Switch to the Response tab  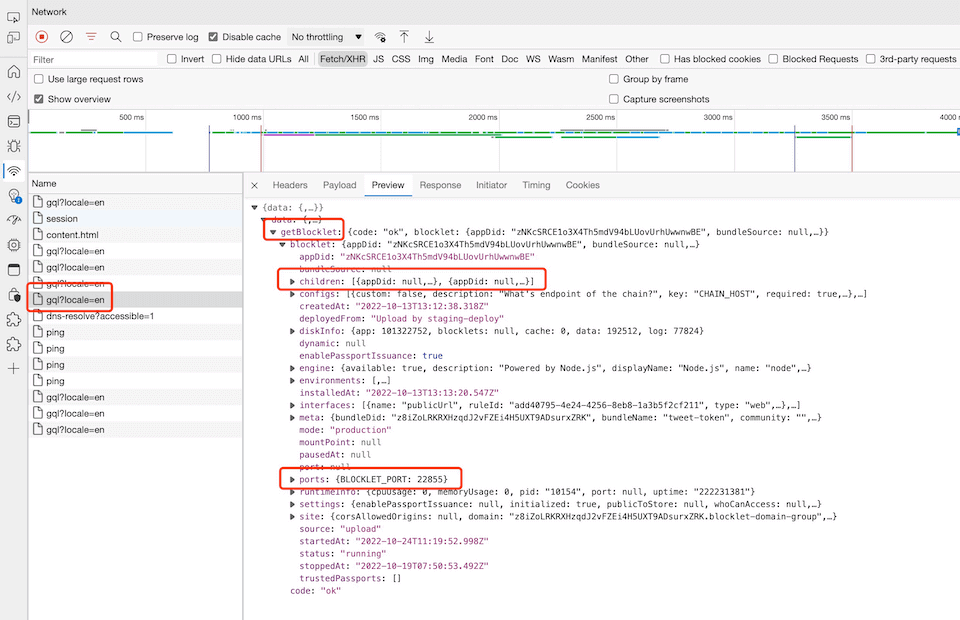[x=440, y=185]
